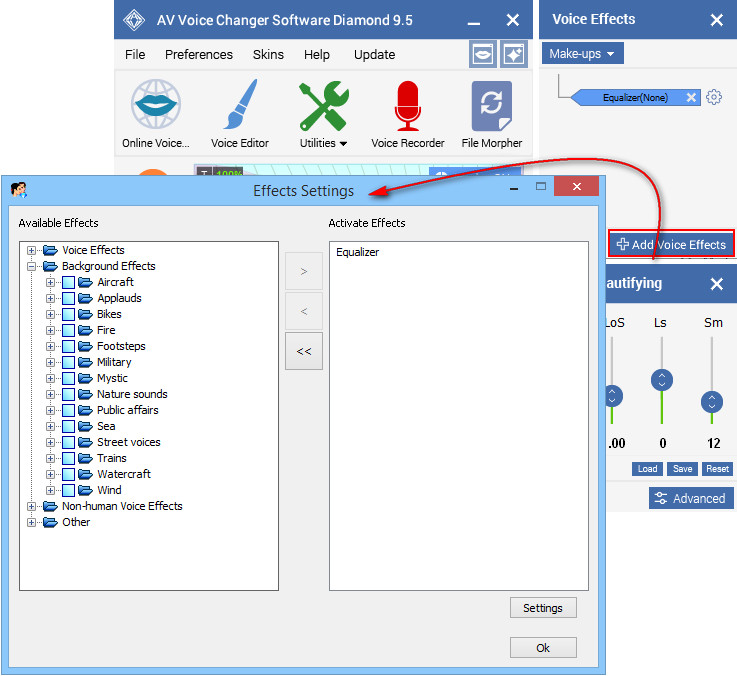Open Equalizer gear settings icon
Image resolution: width=737 pixels, height=676 pixels.
[713, 97]
